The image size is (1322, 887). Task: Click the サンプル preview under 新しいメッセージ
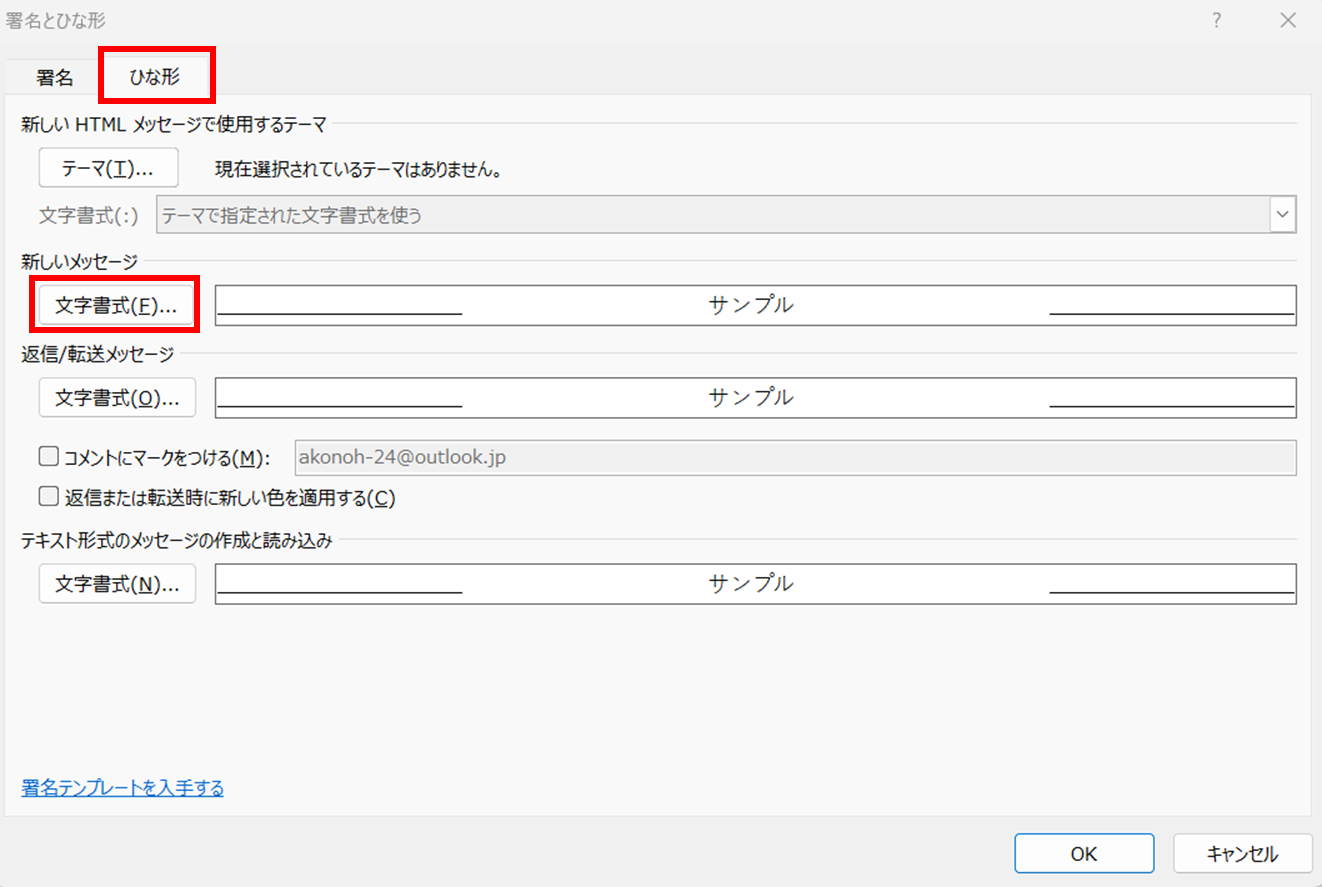pos(755,306)
